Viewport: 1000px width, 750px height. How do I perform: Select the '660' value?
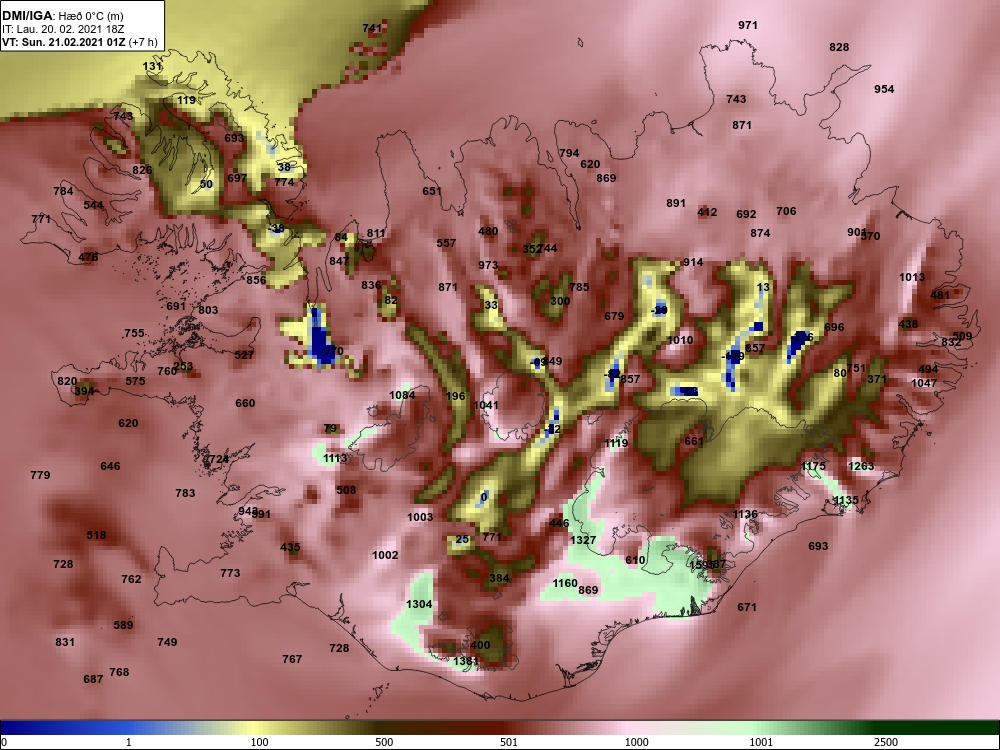click(x=245, y=403)
